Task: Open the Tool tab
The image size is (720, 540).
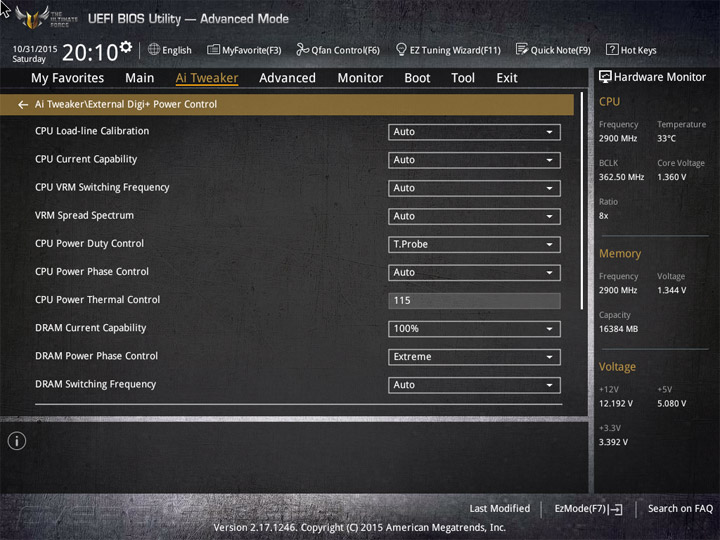Action: tap(463, 78)
